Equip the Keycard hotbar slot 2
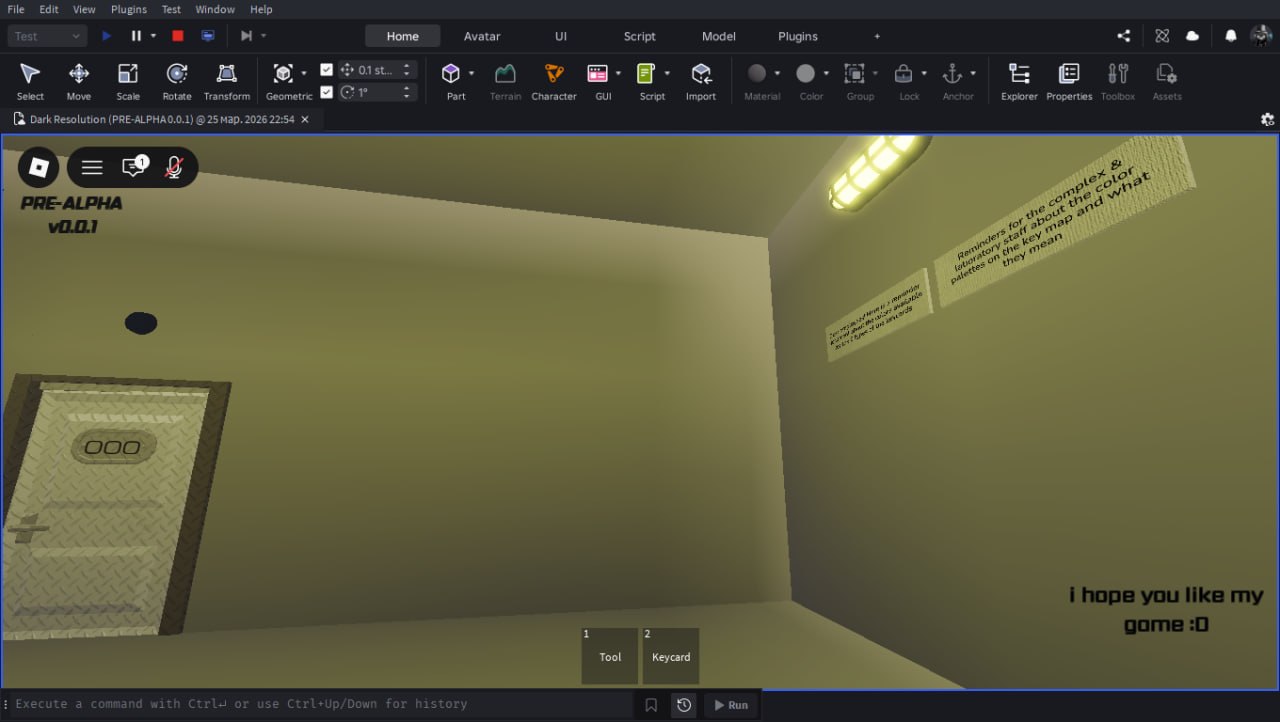 coord(671,656)
